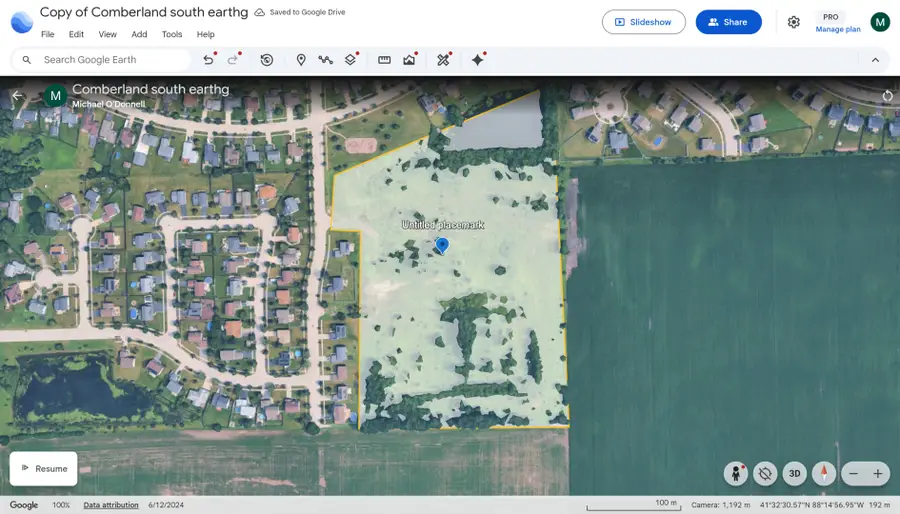This screenshot has height=514, width=900.
Task: Expand the Add menu dropdown
Action: click(x=139, y=34)
